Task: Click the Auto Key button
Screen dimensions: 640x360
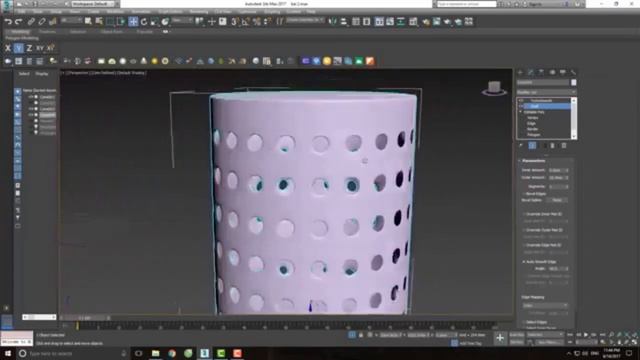Action: click(x=517, y=335)
